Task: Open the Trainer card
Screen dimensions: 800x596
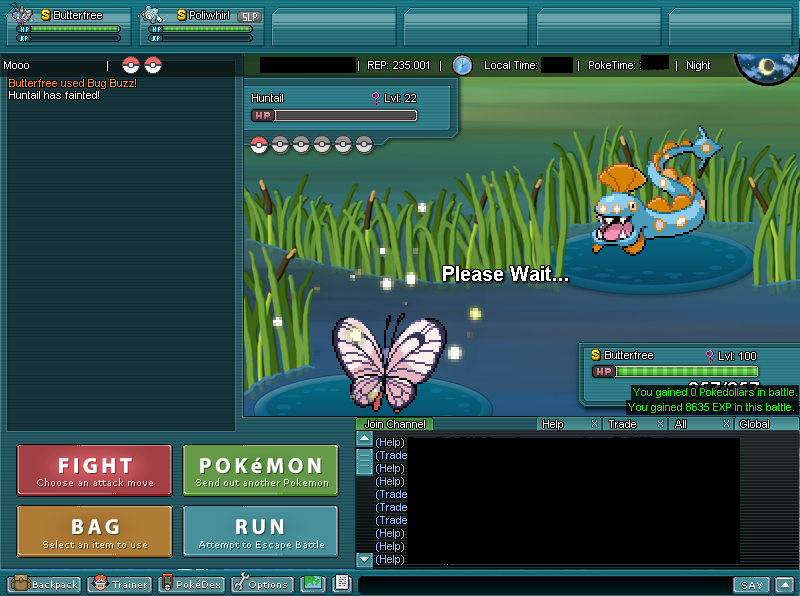Action: pos(120,584)
